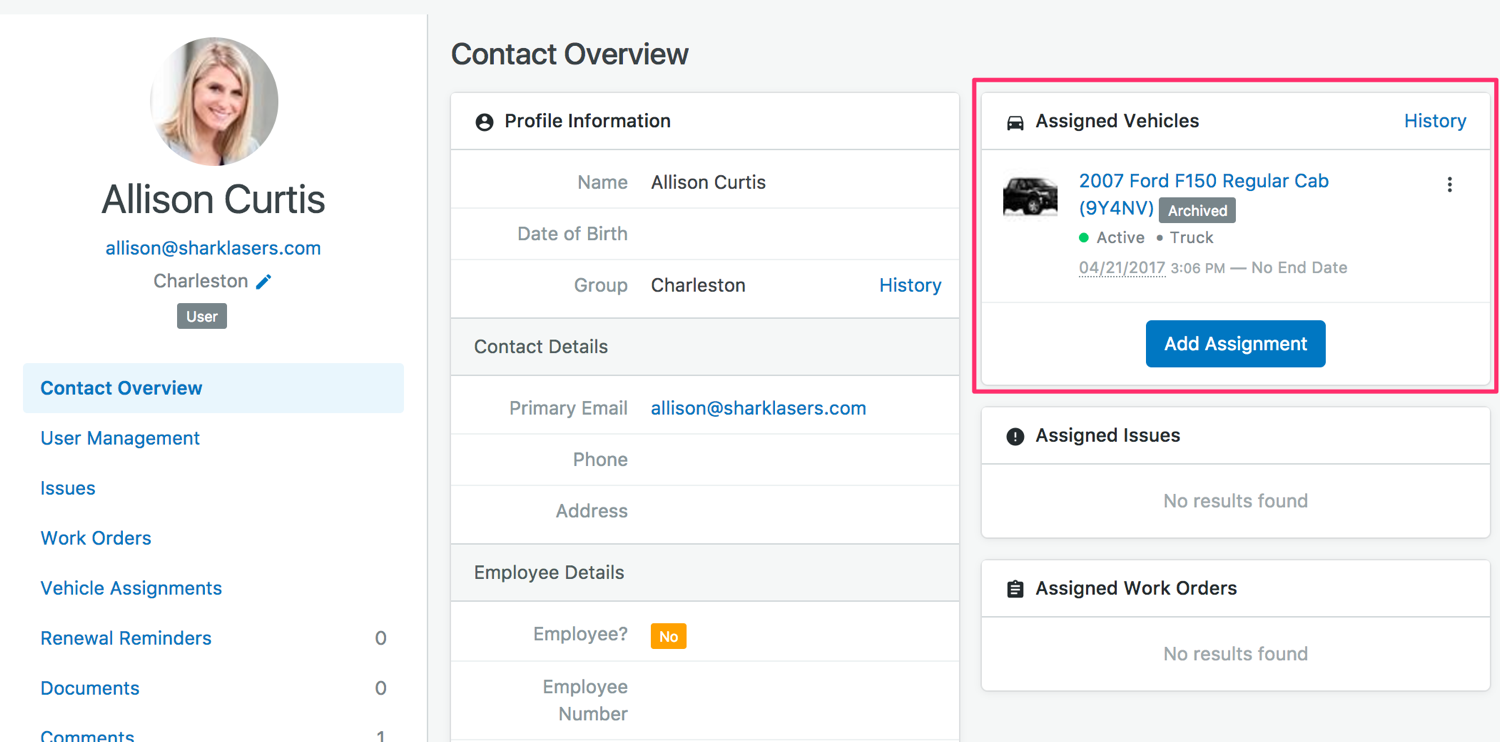Open the 2007 Ford F150 Regular Cab link

(1203, 181)
